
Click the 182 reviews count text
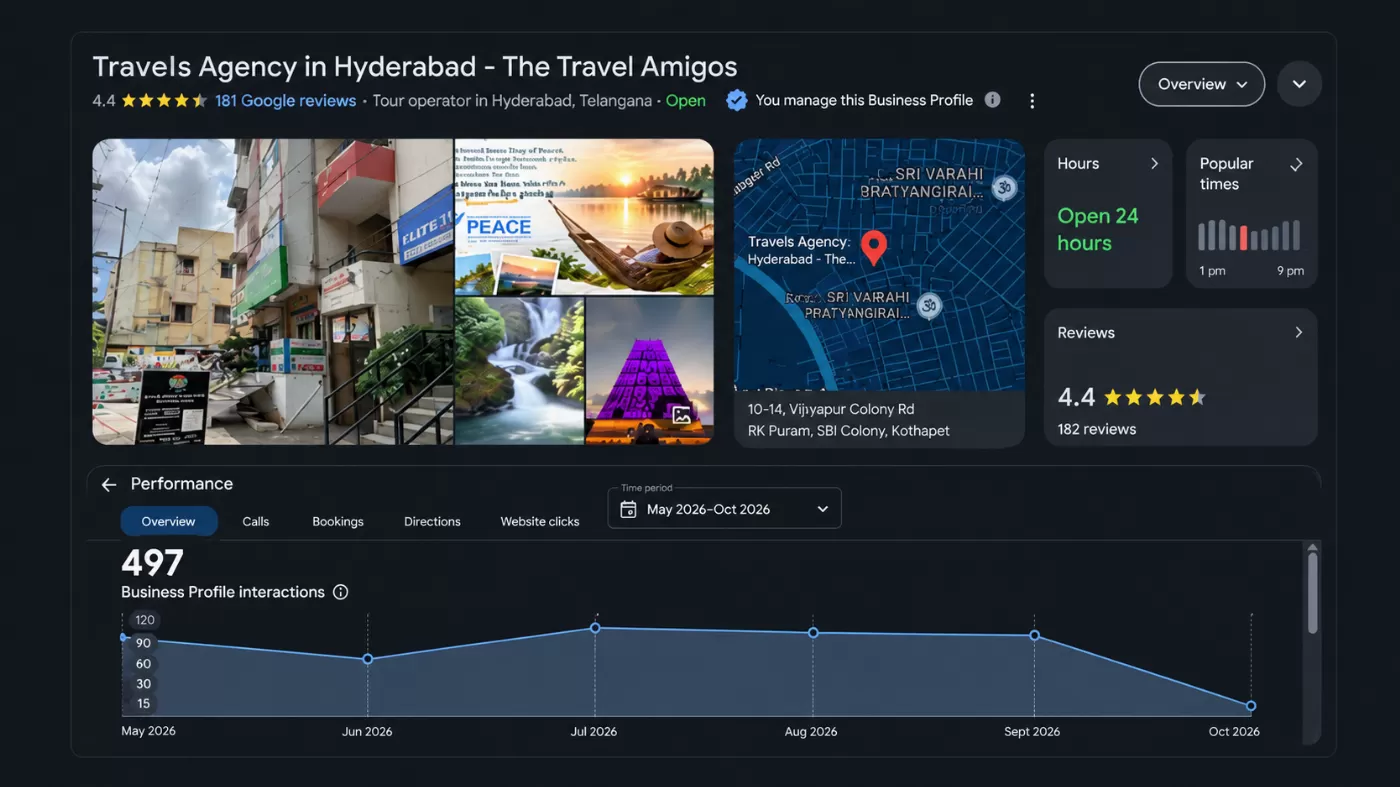pos(1097,429)
